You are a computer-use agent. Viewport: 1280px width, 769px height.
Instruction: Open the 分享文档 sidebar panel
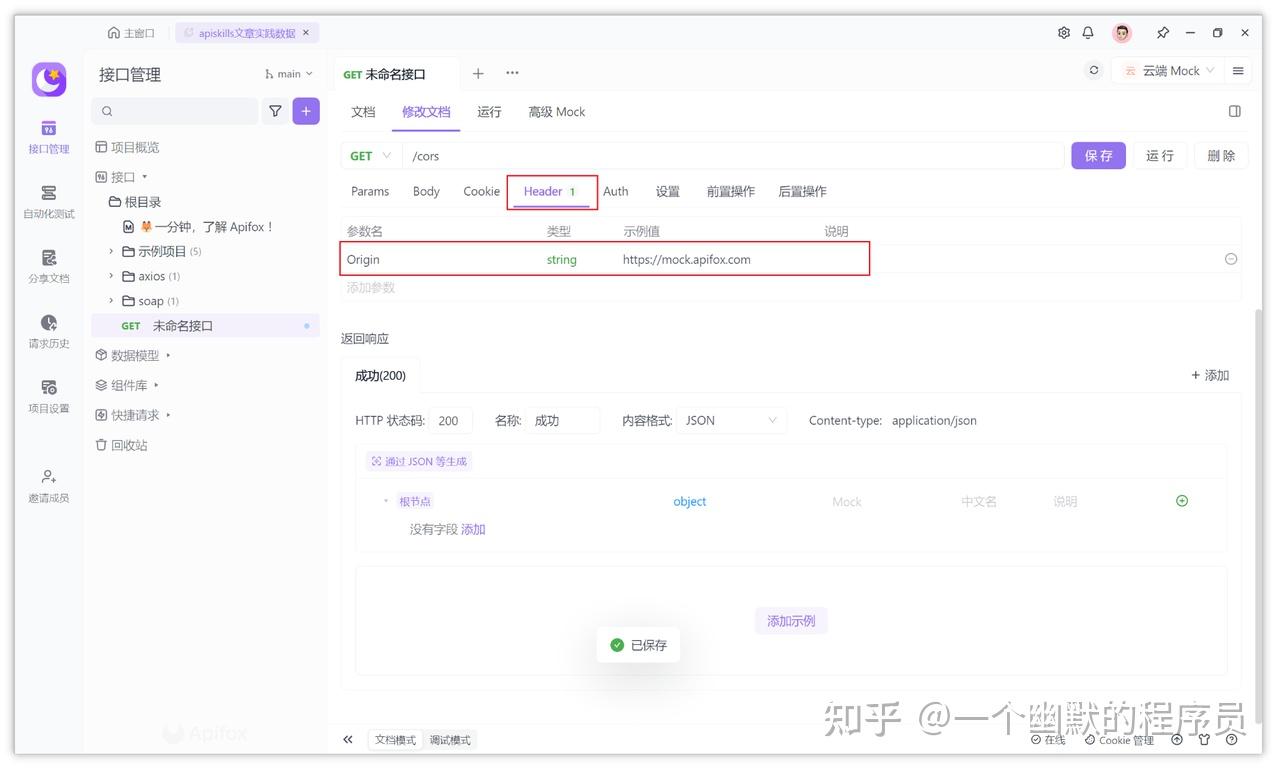click(47, 267)
